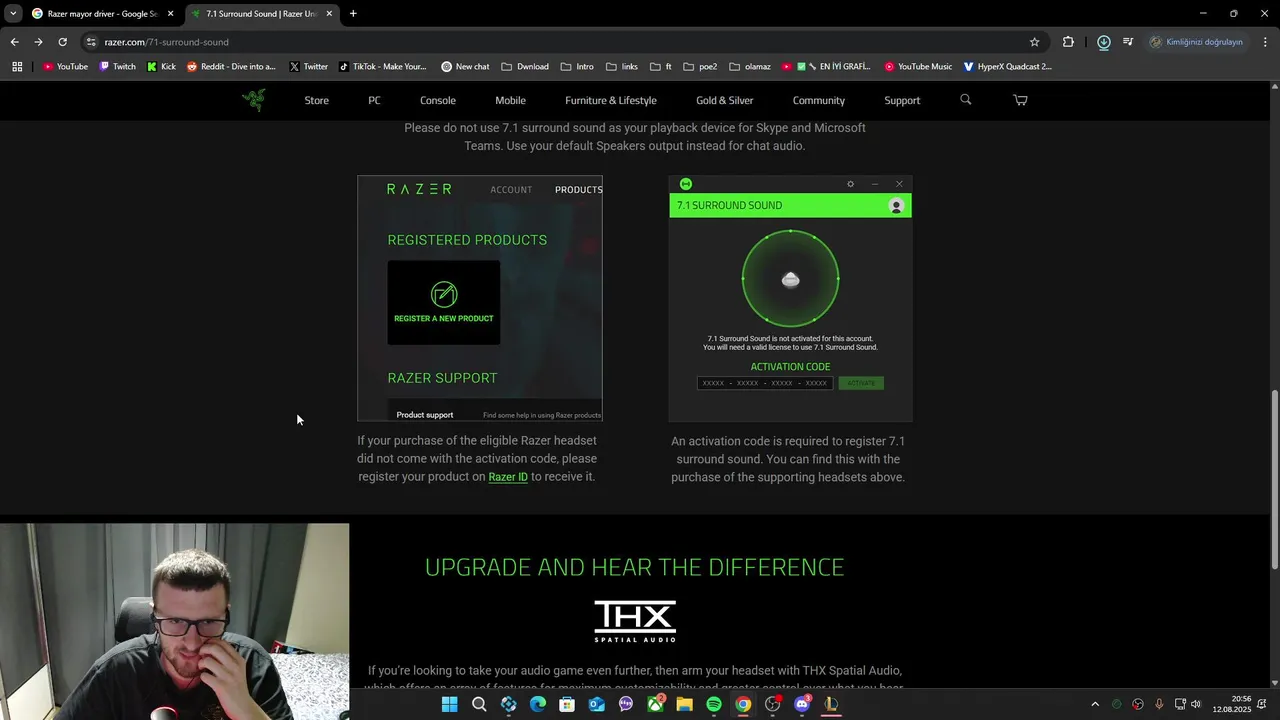Click the Razer logo in navigation

[254, 100]
